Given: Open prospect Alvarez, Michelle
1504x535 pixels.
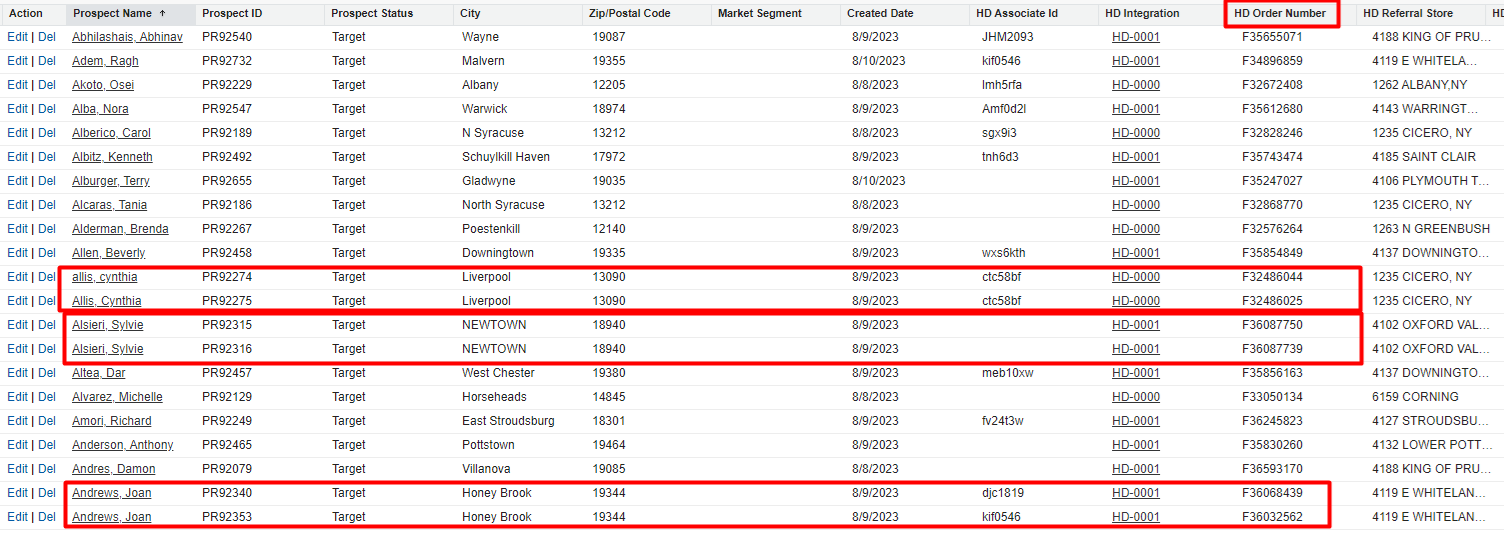Looking at the screenshot, I should pos(117,397).
